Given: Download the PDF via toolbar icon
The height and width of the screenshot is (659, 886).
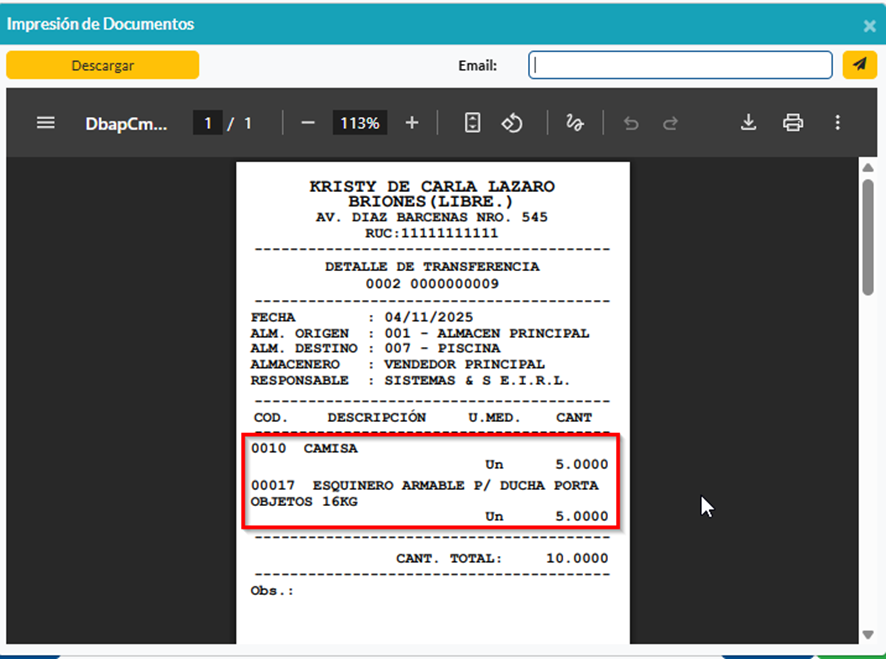Looking at the screenshot, I should click(x=748, y=123).
